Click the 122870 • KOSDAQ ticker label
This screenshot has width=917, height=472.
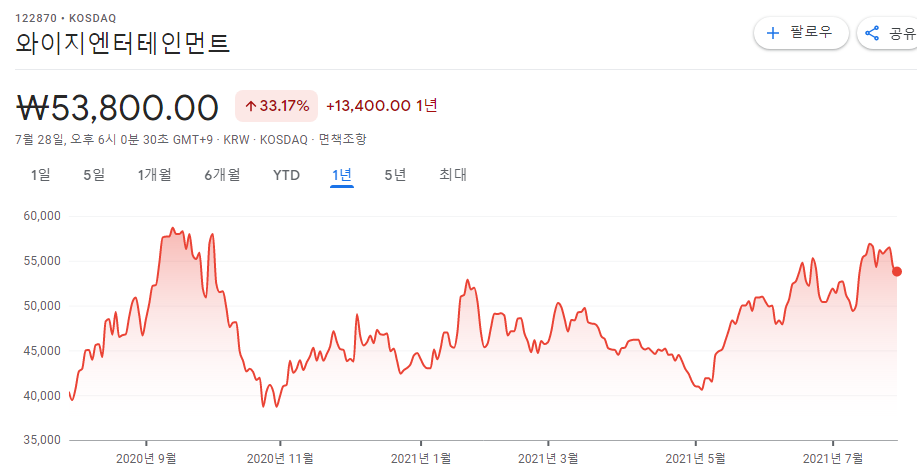tap(66, 18)
